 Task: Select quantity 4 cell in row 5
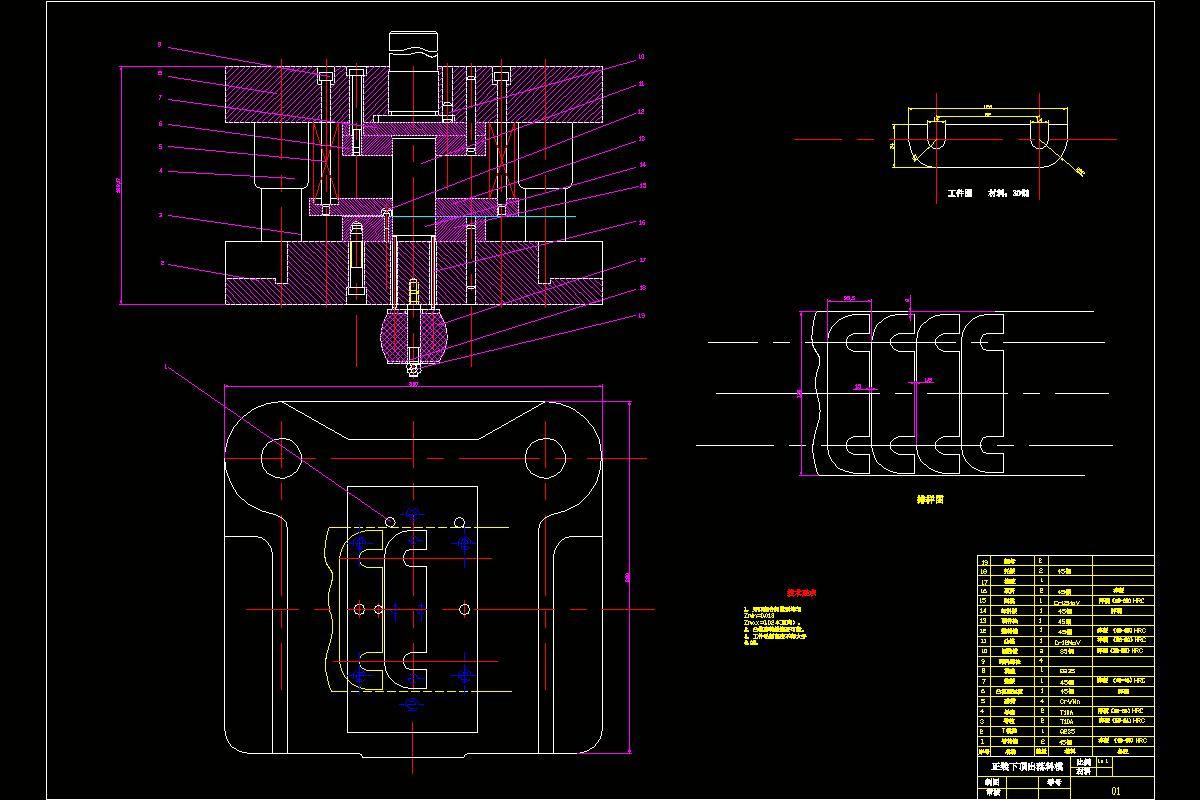click(x=1041, y=701)
